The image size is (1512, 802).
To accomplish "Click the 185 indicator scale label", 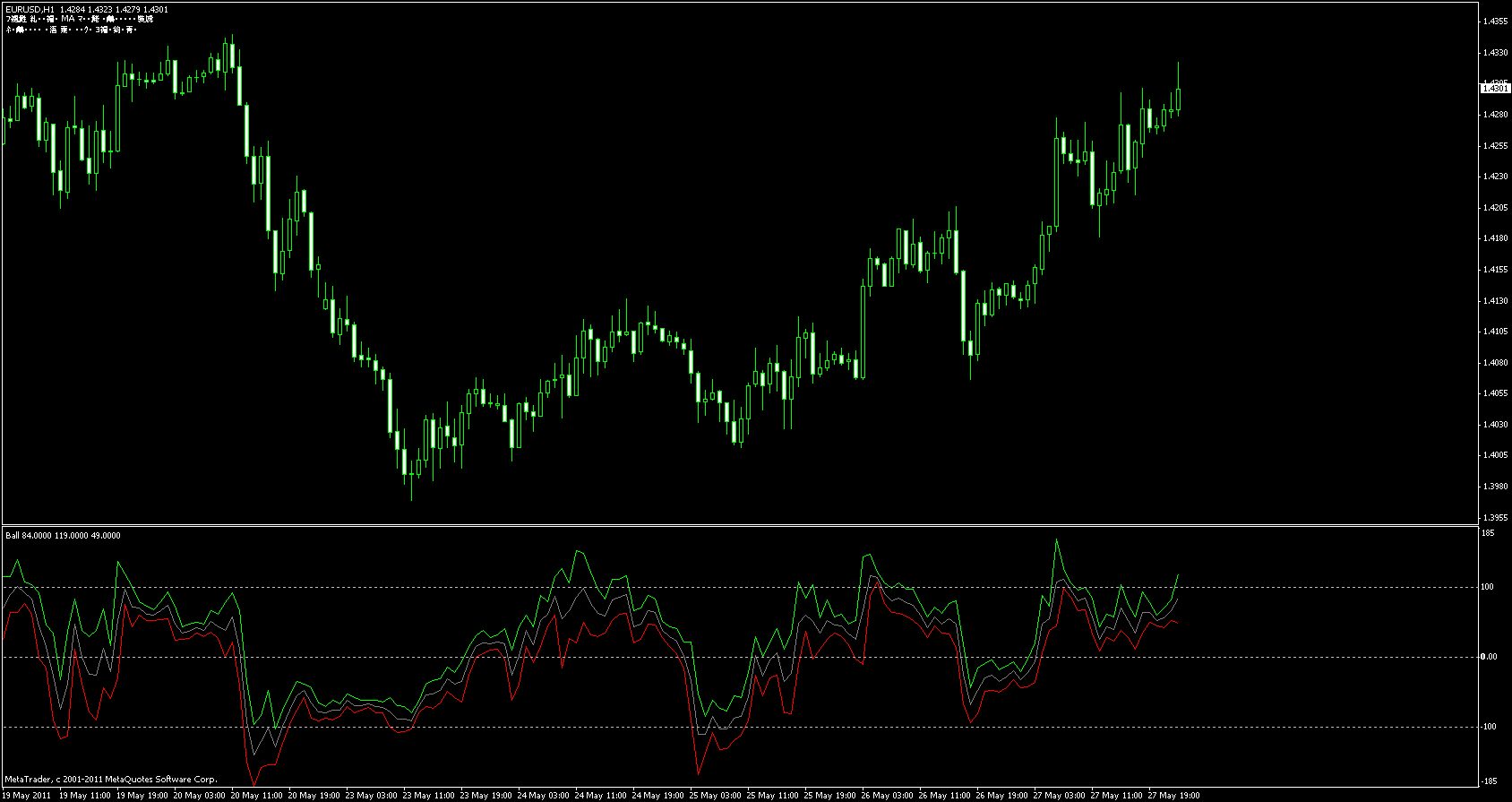I will coord(1488,533).
